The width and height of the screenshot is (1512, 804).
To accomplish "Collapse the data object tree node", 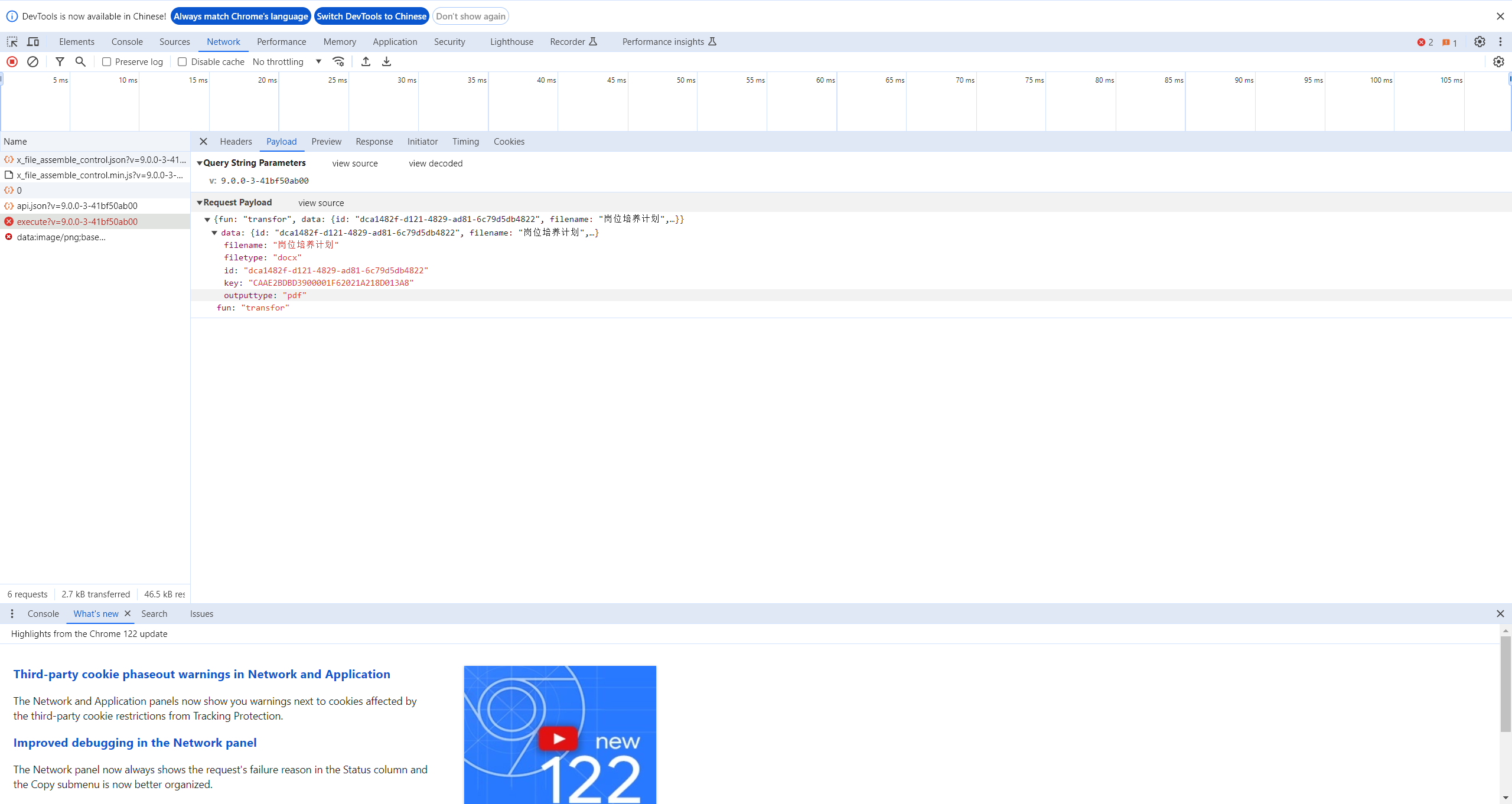I will (x=214, y=233).
